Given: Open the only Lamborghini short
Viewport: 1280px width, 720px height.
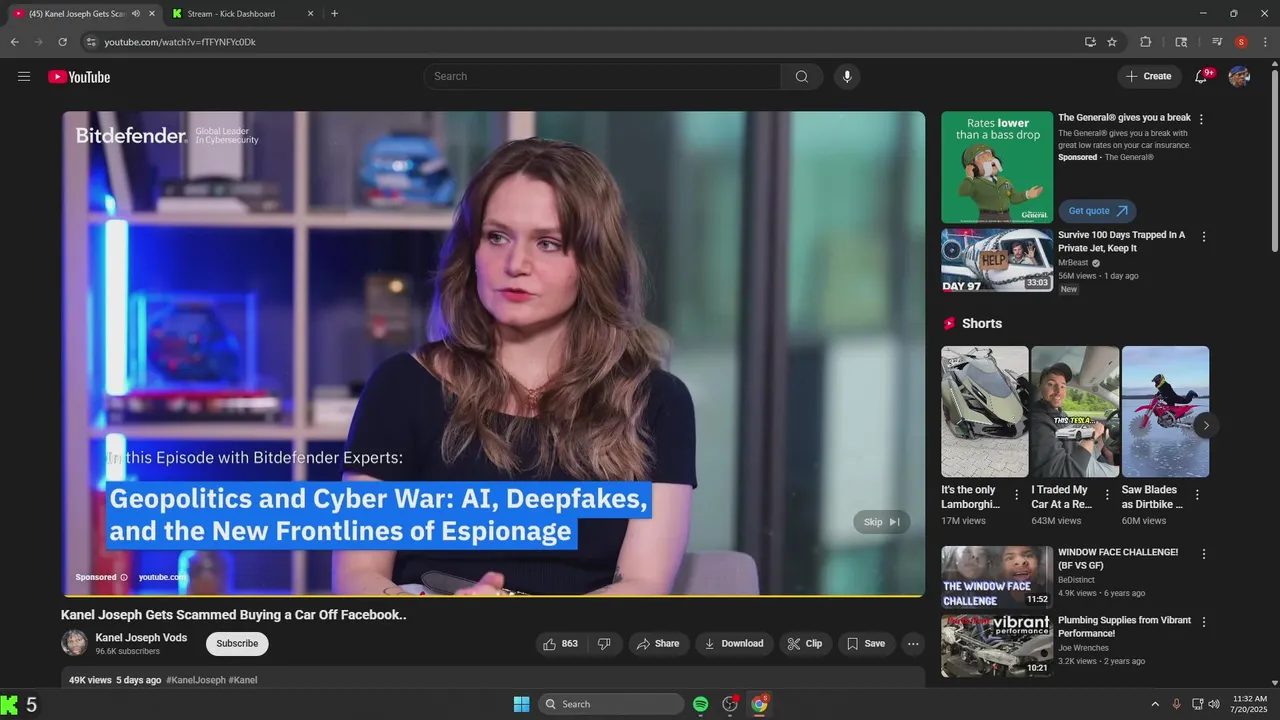Looking at the screenshot, I should point(984,411).
